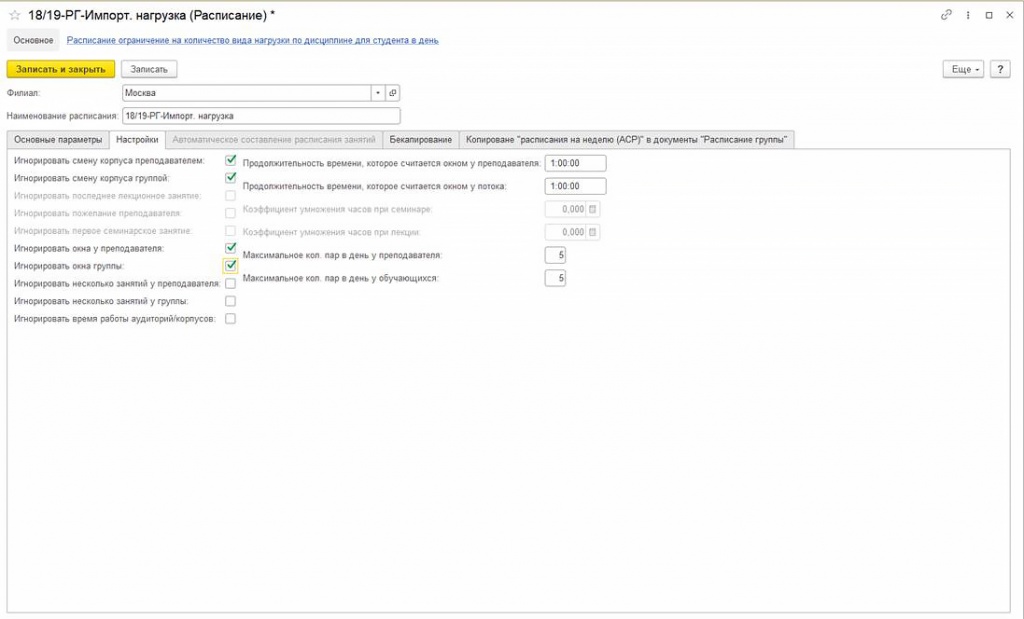Viewport: 1024px width, 619px height.
Task: Click the open icon next to Филиал field
Action: [393, 93]
